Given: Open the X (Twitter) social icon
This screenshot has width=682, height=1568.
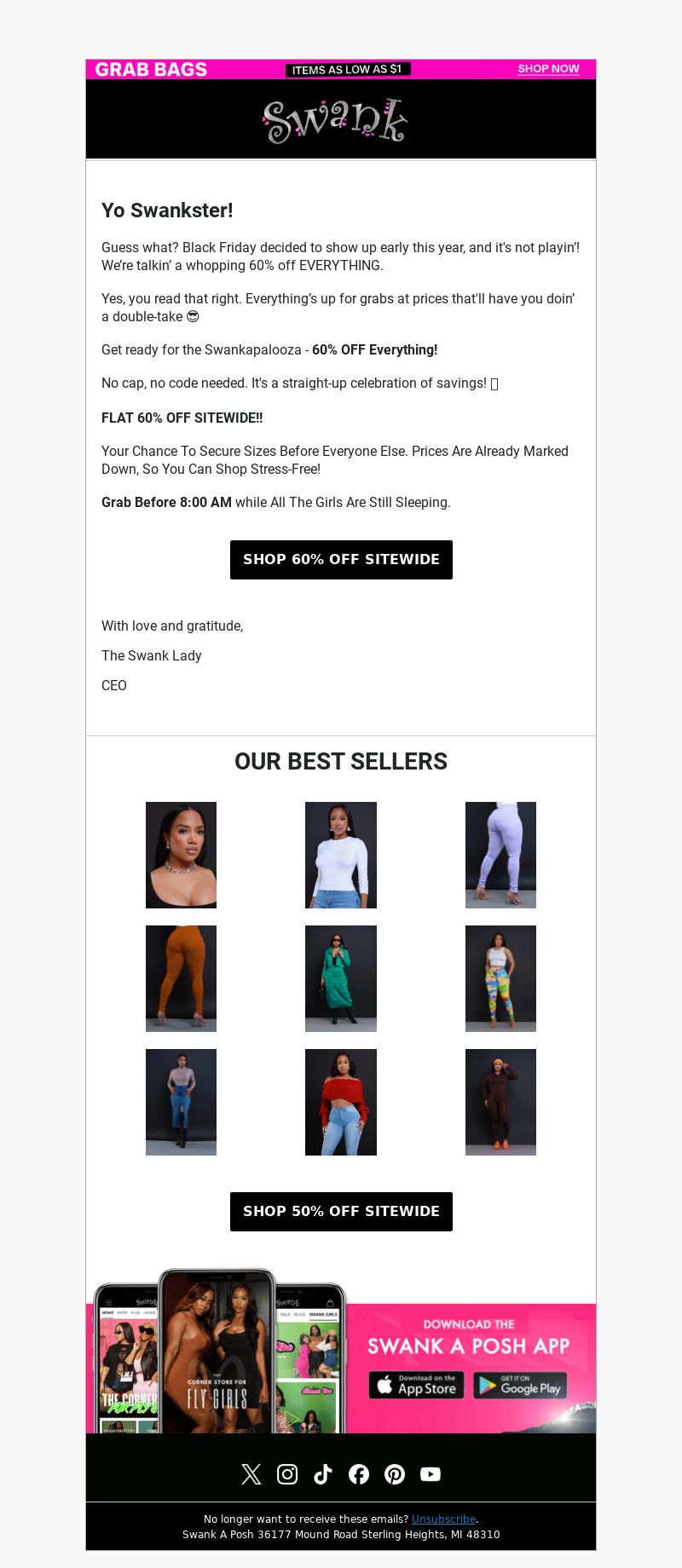Looking at the screenshot, I should [251, 1474].
